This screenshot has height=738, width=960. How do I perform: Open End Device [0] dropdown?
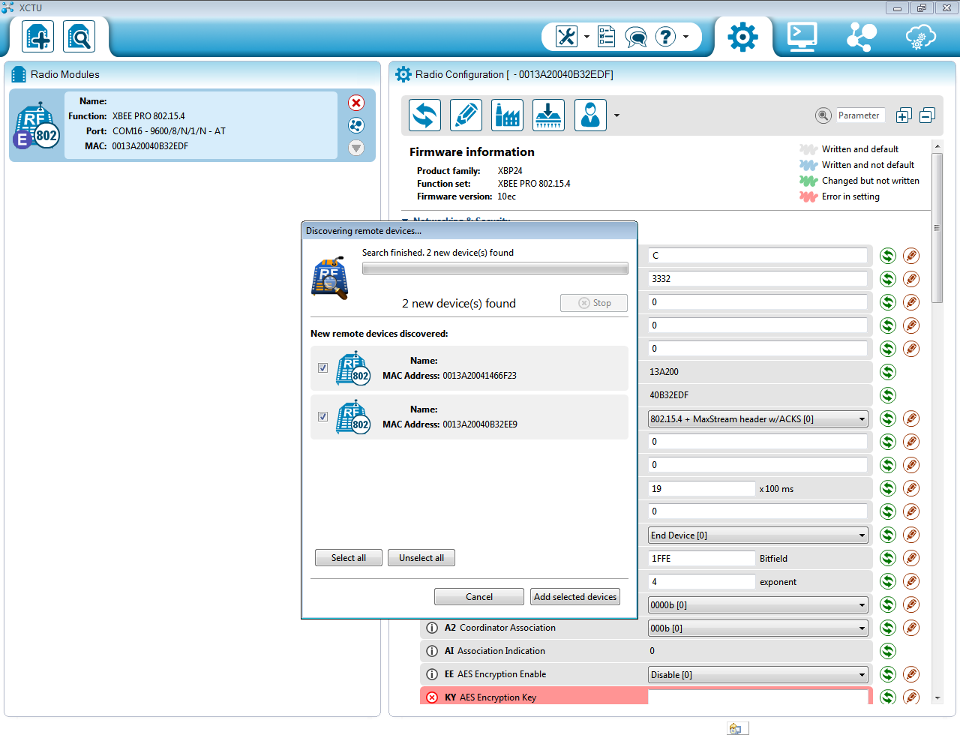pos(758,535)
